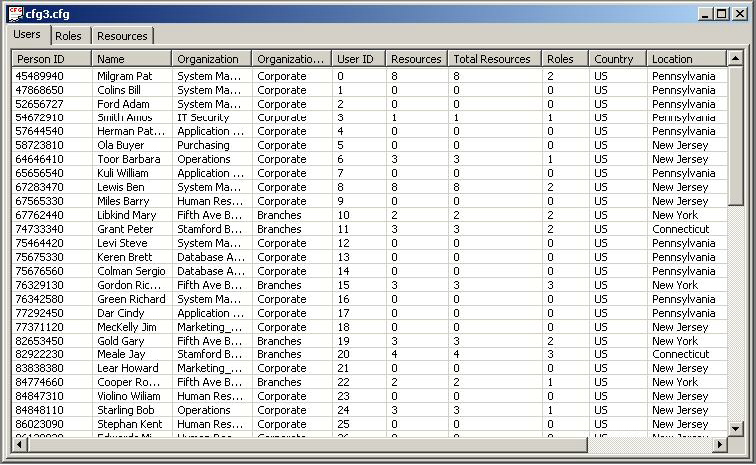756x465 pixels.
Task: Select the Libkind Mary user row
Action: pos(369,215)
